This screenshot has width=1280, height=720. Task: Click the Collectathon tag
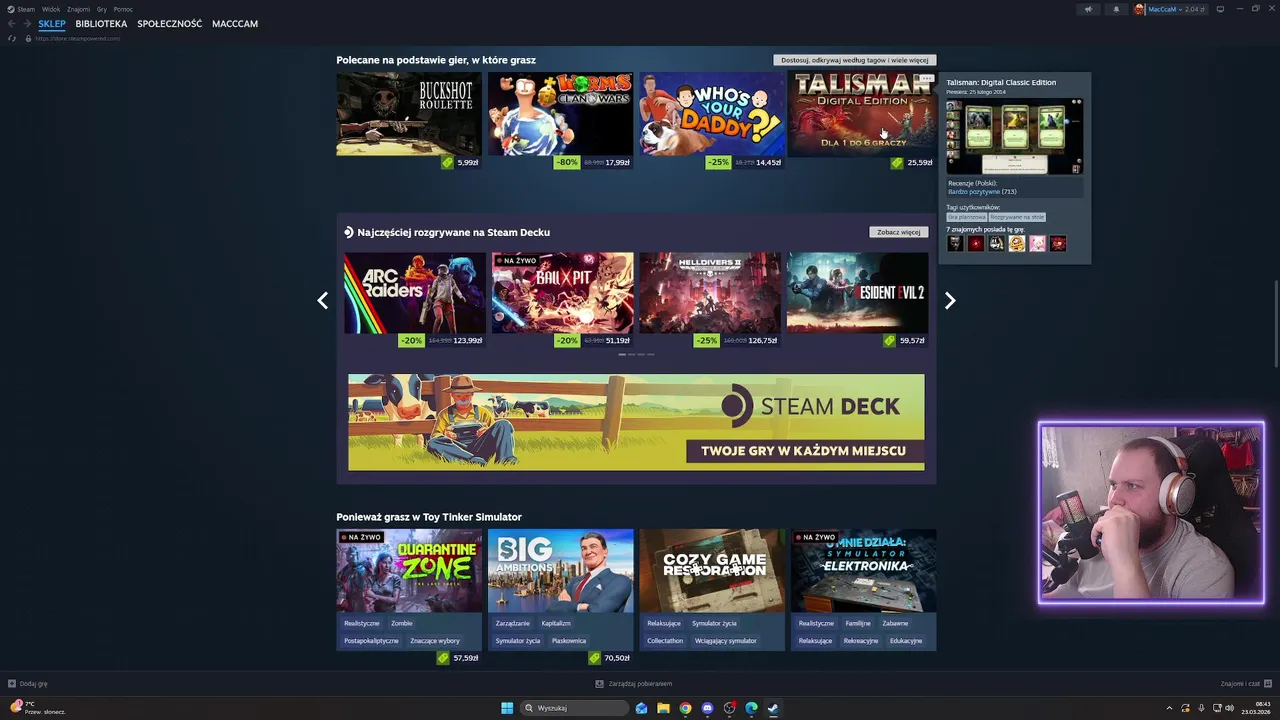point(665,641)
